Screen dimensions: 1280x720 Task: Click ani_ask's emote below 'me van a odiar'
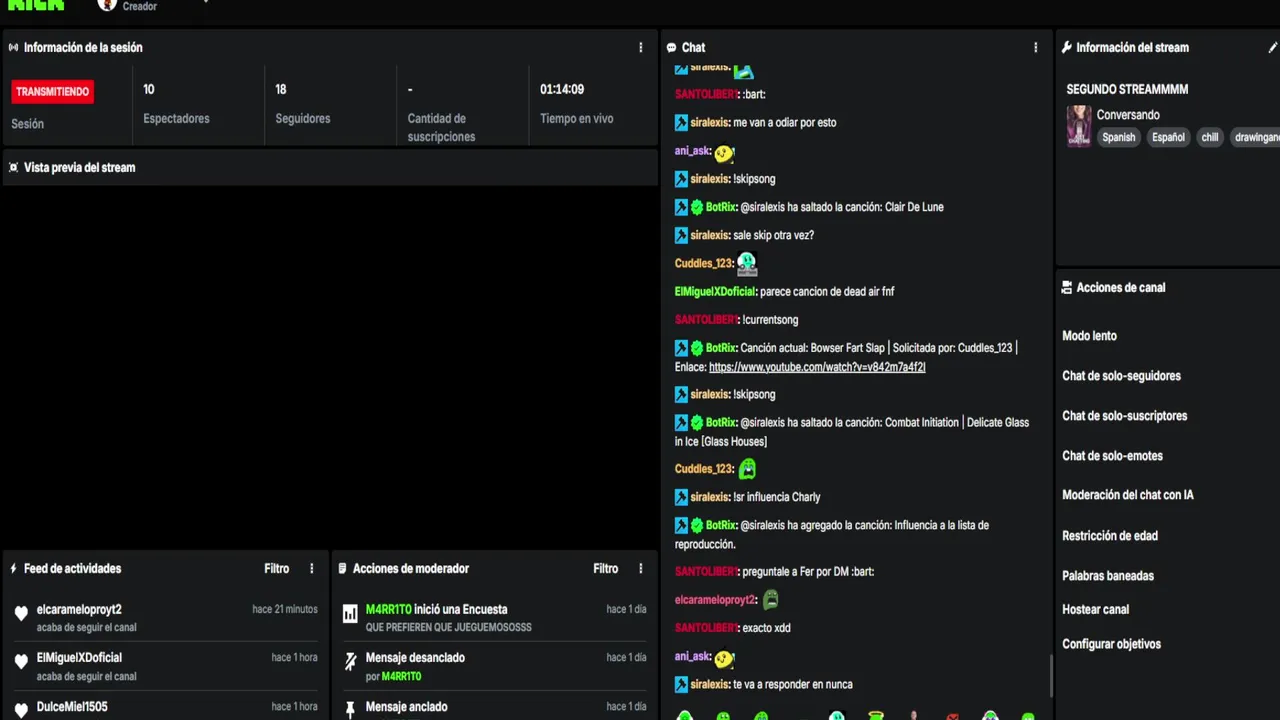click(725, 152)
